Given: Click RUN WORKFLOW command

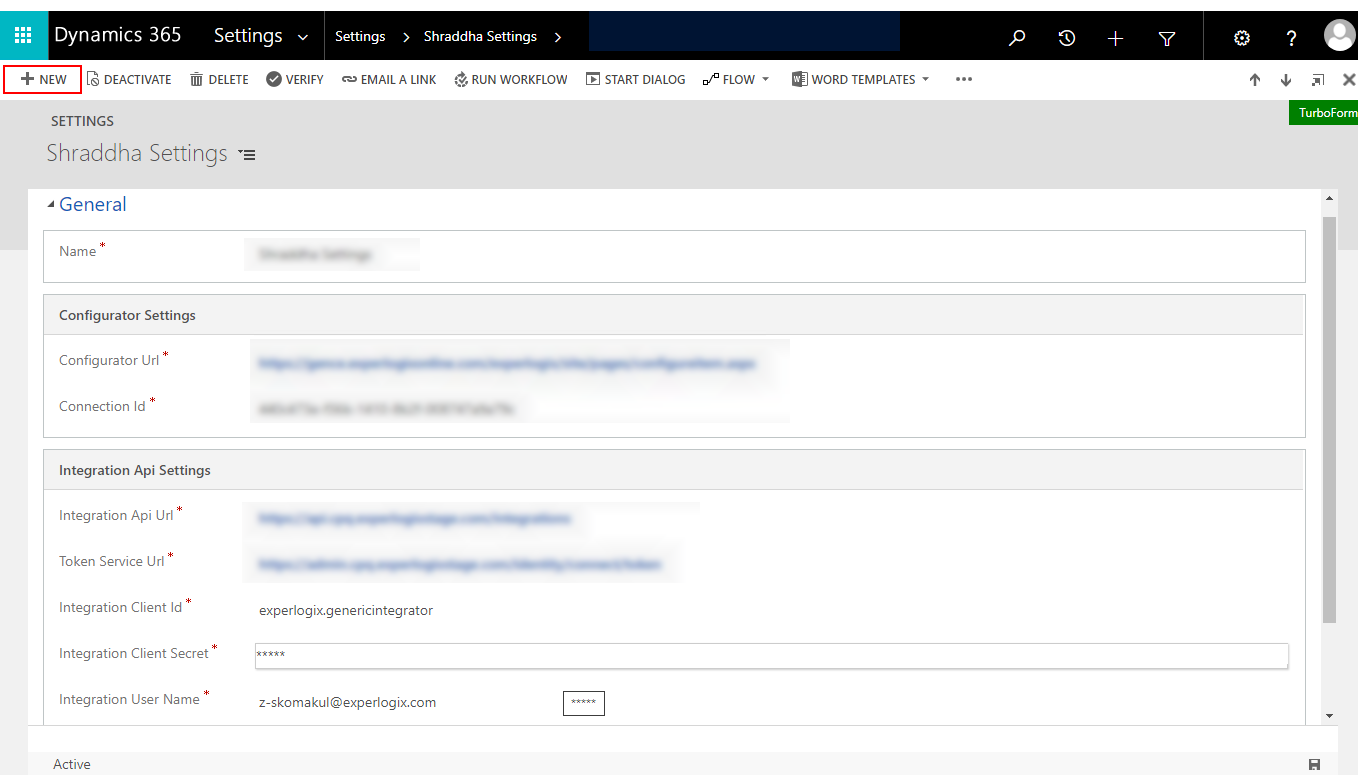Looking at the screenshot, I should 511,79.
